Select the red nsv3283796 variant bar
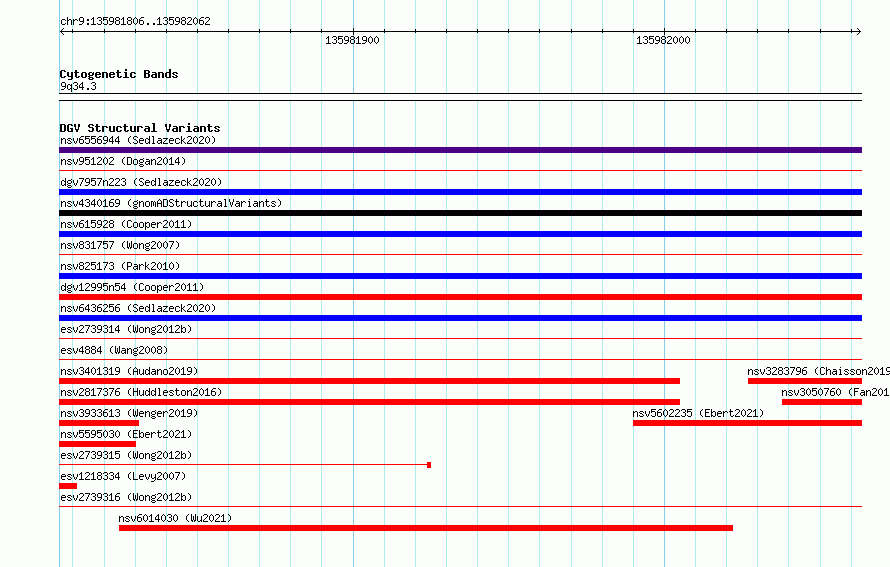This screenshot has height=567, width=890. [805, 381]
